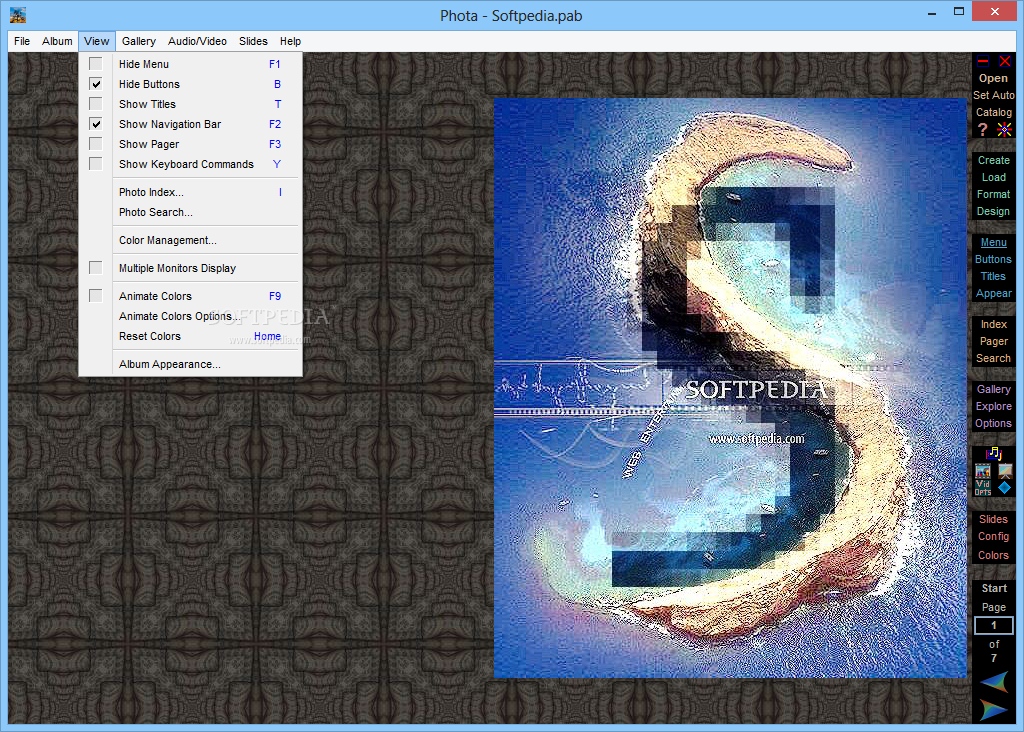Screen dimensions: 1024x732
Task: Click Create in the navigation bar
Action: (993, 160)
